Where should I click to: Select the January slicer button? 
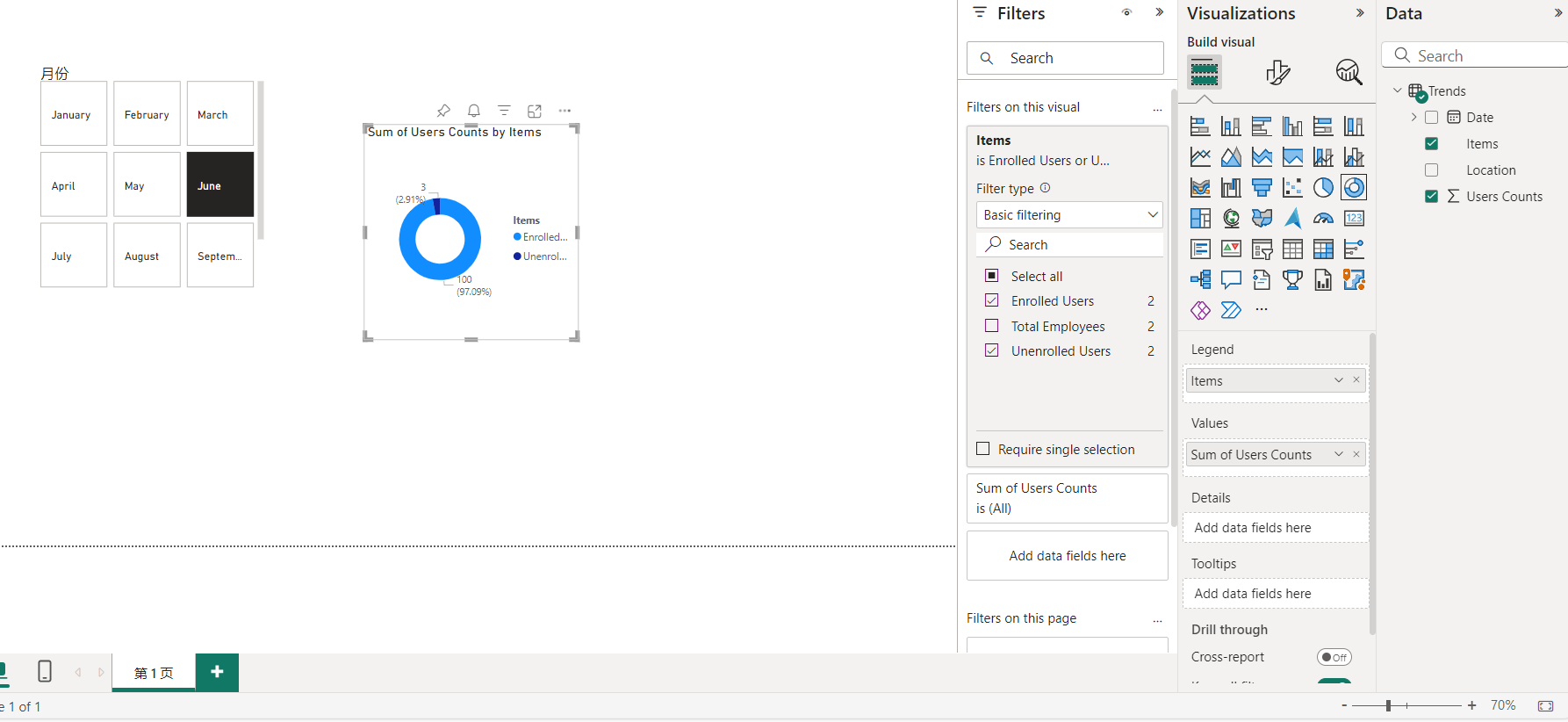click(74, 113)
